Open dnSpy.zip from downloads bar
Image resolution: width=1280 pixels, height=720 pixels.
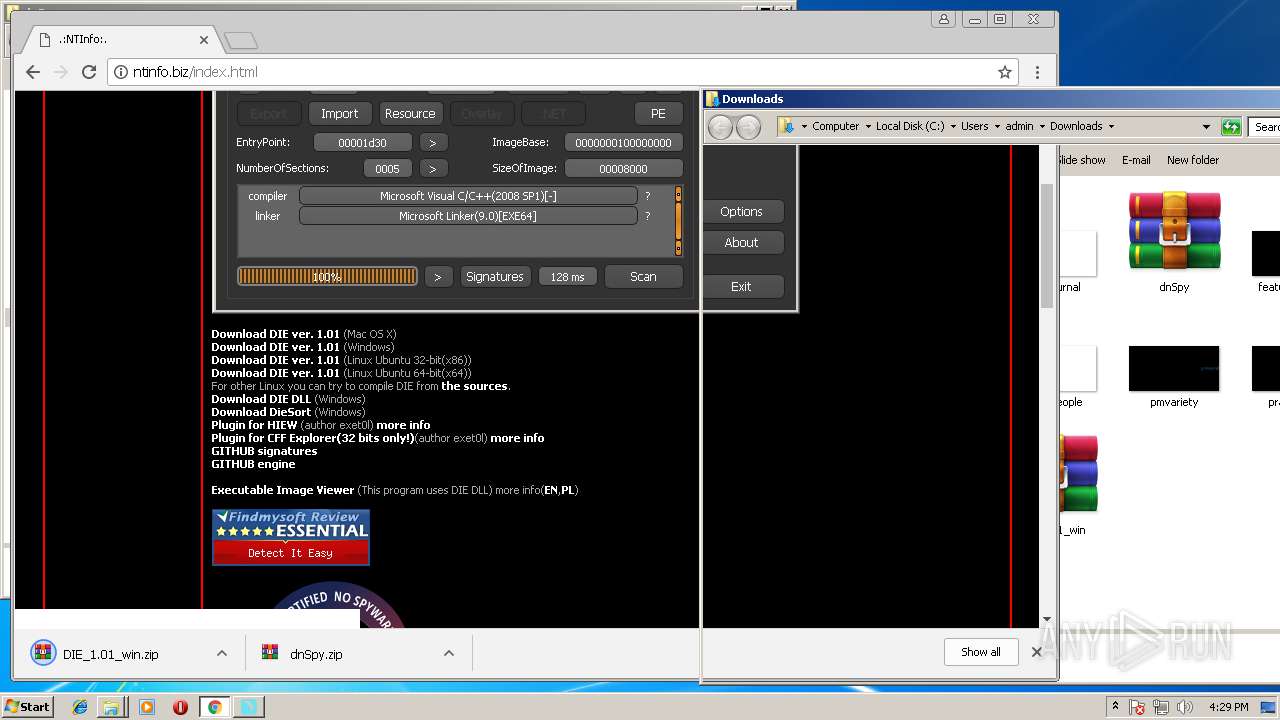point(316,654)
